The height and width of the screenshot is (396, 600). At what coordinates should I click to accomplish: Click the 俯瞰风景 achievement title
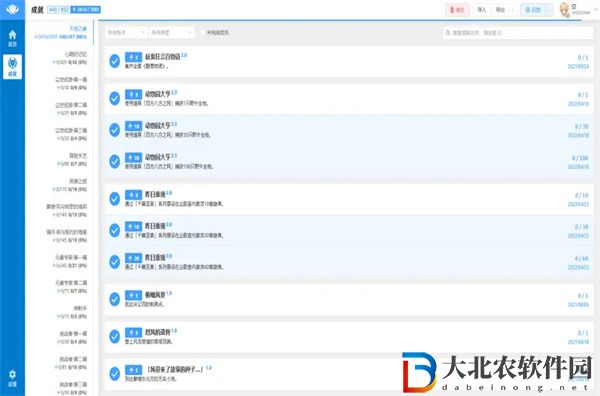click(x=155, y=295)
